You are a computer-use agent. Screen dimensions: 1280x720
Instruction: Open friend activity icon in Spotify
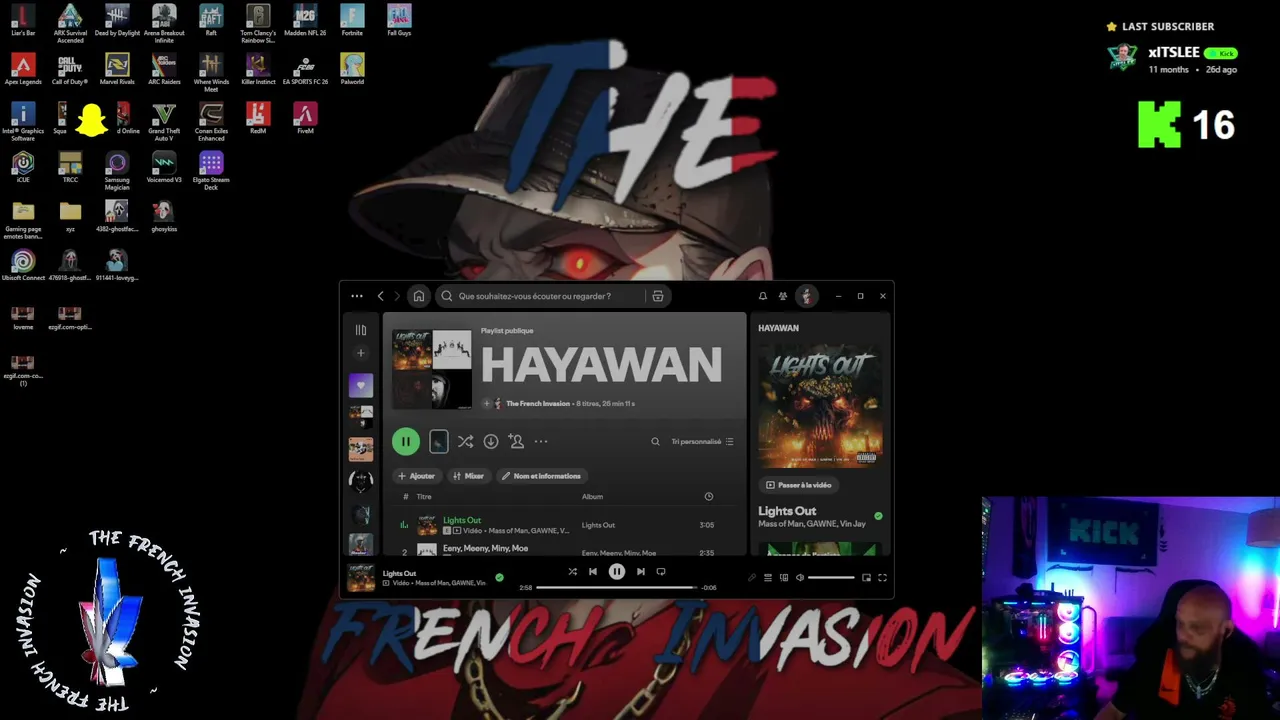click(783, 296)
